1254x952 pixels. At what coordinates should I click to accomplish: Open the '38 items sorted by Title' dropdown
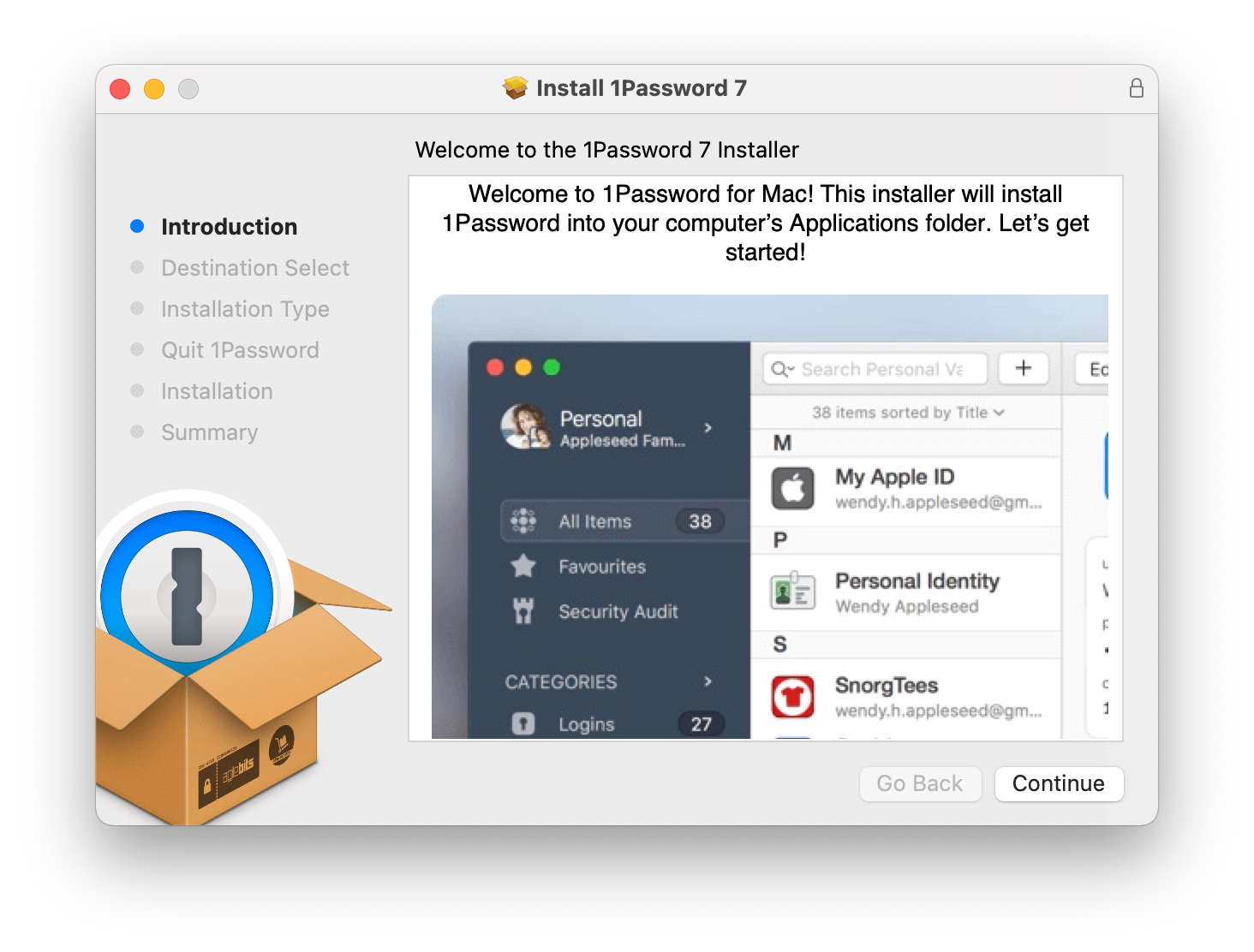coord(908,413)
